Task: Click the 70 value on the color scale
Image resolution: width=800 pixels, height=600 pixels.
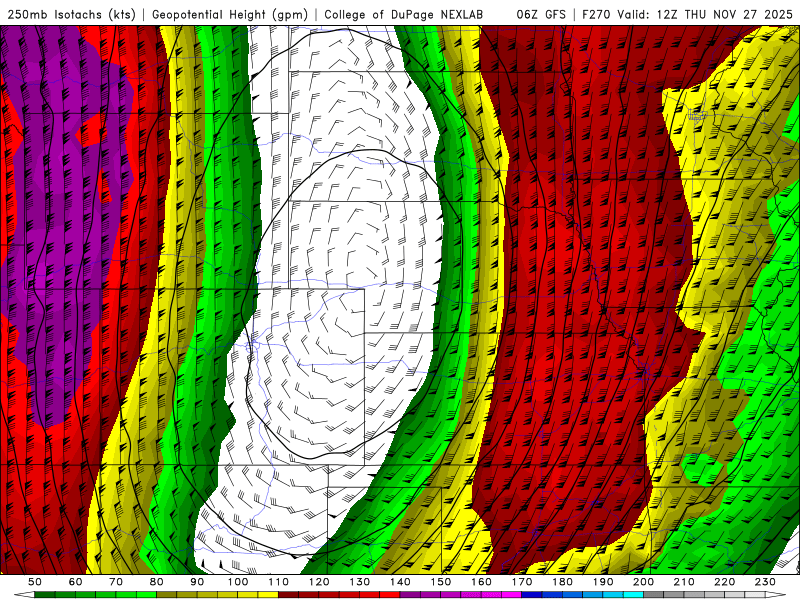Action: pyautogui.click(x=116, y=582)
